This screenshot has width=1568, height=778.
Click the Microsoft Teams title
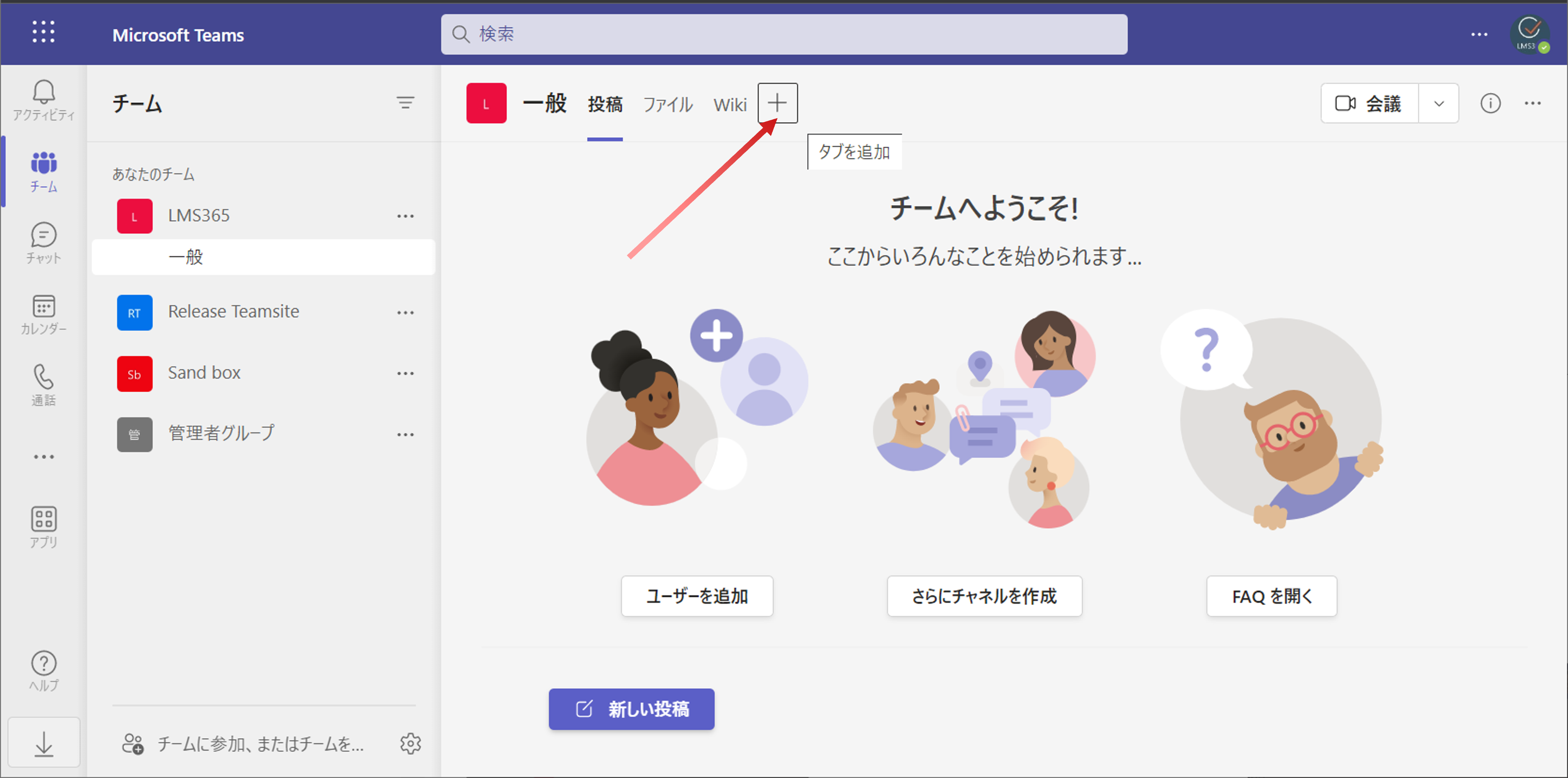tap(178, 35)
